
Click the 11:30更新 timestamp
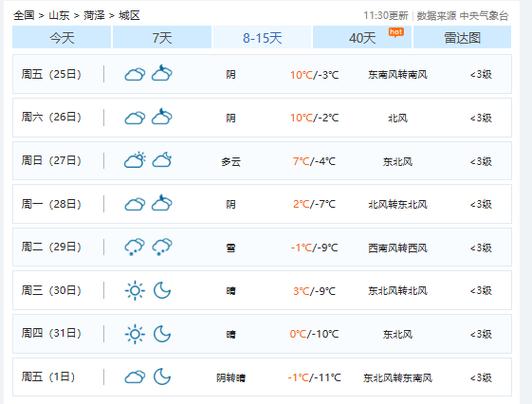click(x=386, y=16)
